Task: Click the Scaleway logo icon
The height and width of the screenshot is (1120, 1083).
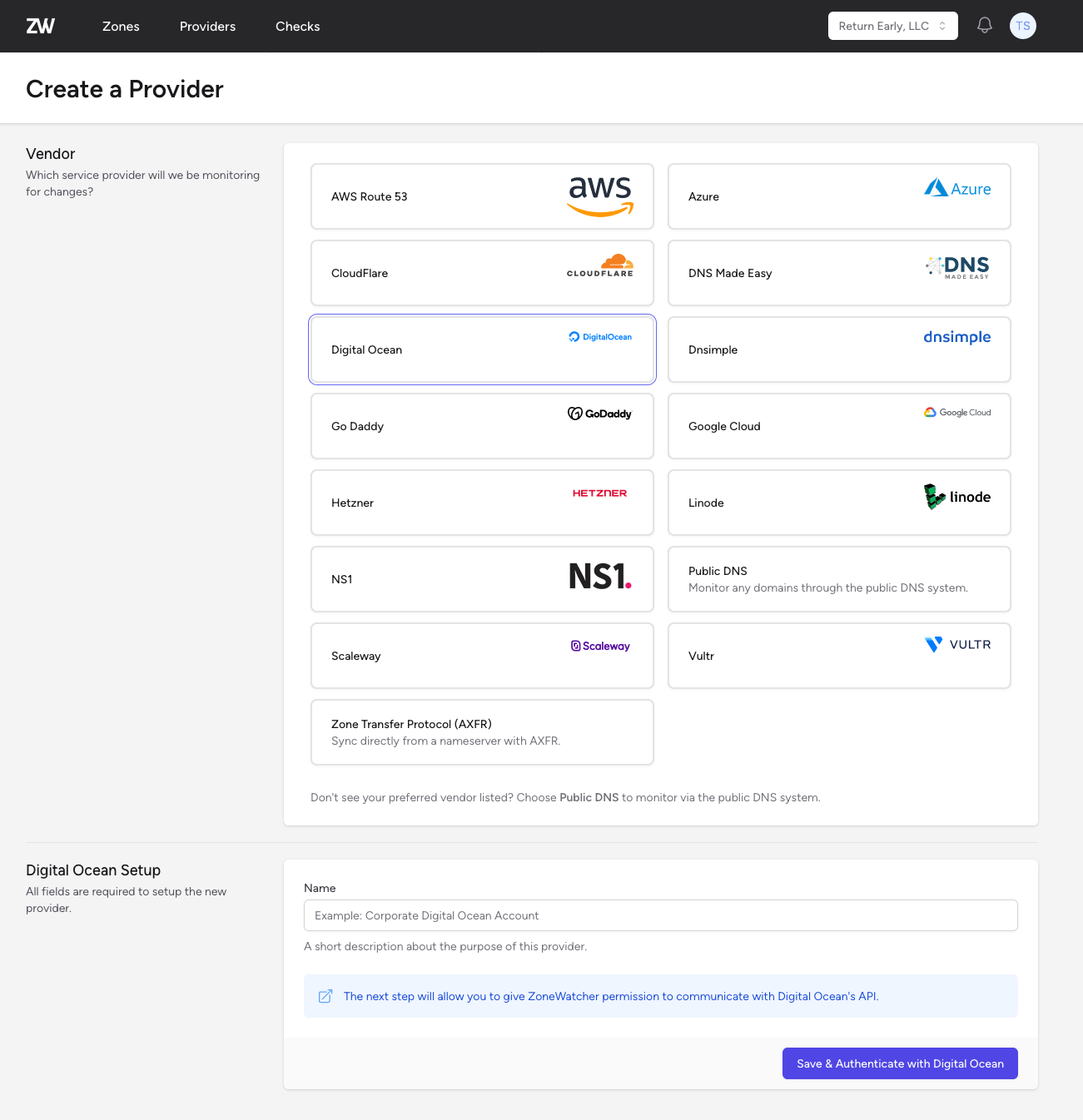Action: [x=576, y=646]
